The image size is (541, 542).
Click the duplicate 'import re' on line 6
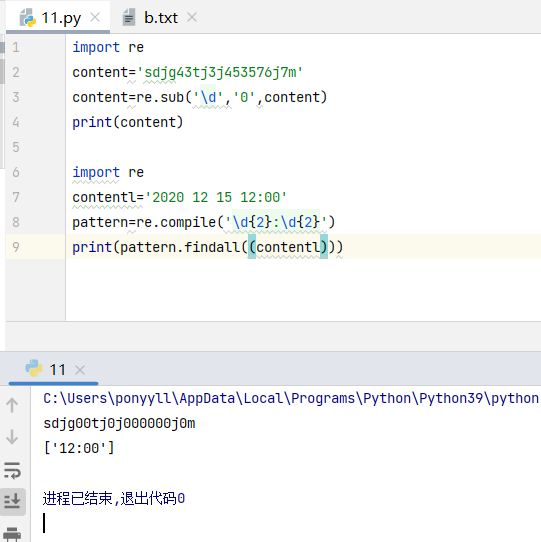coord(108,172)
